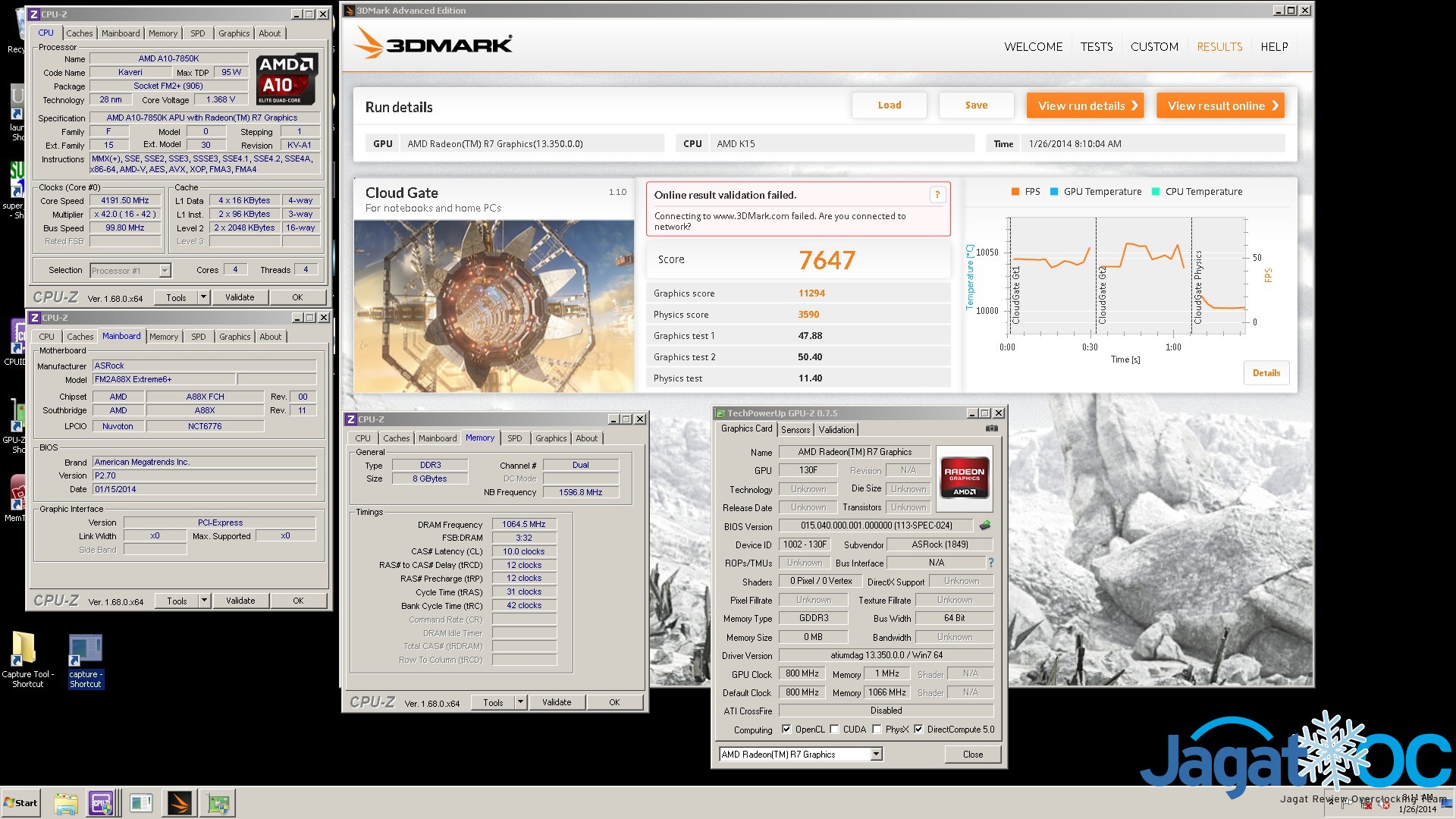Image resolution: width=1456 pixels, height=819 pixels.
Task: Click the Bus Interface question mark icon
Action: pyautogui.click(x=990, y=563)
